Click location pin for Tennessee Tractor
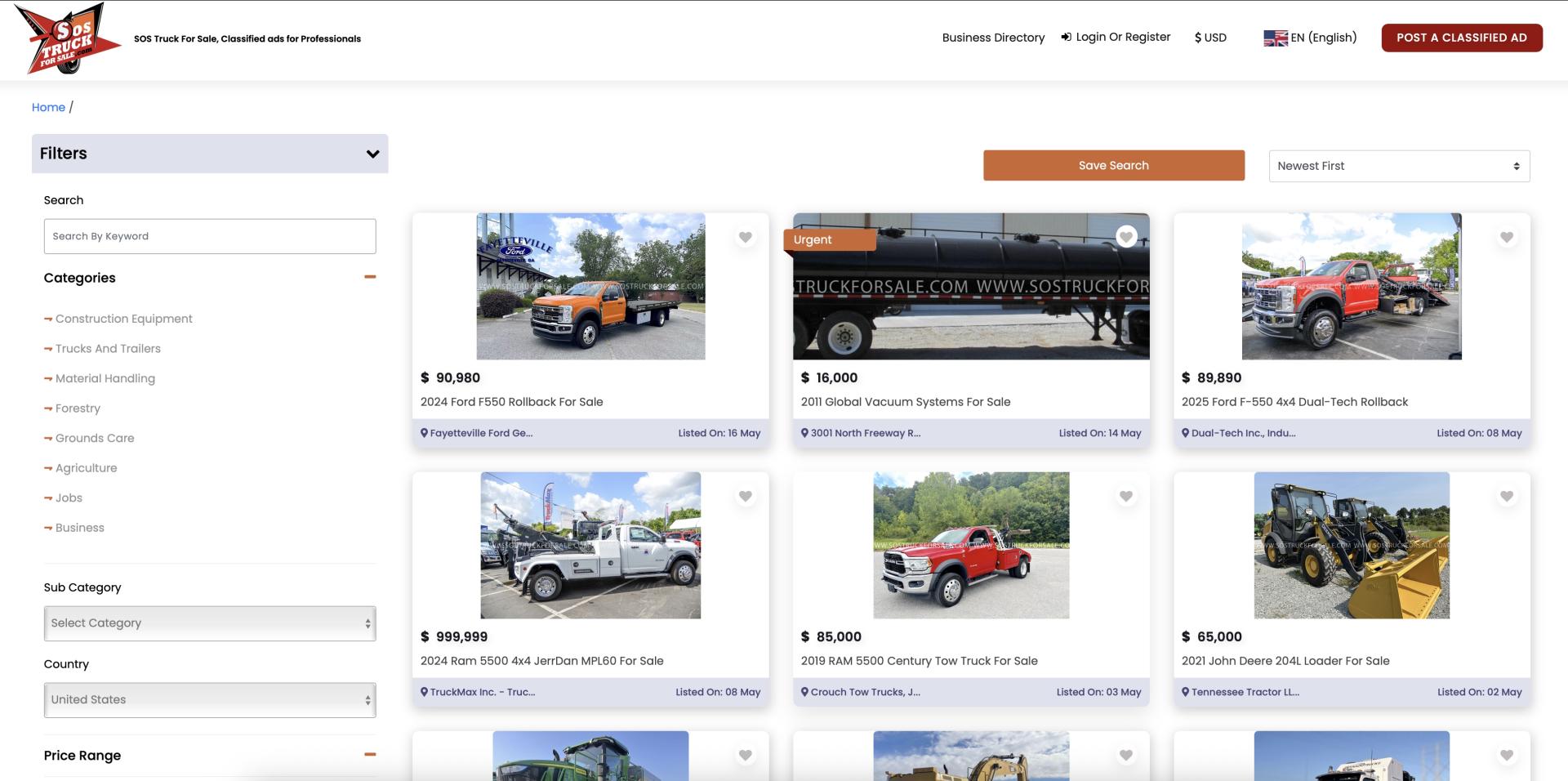The height and width of the screenshot is (781, 1568). (1186, 692)
